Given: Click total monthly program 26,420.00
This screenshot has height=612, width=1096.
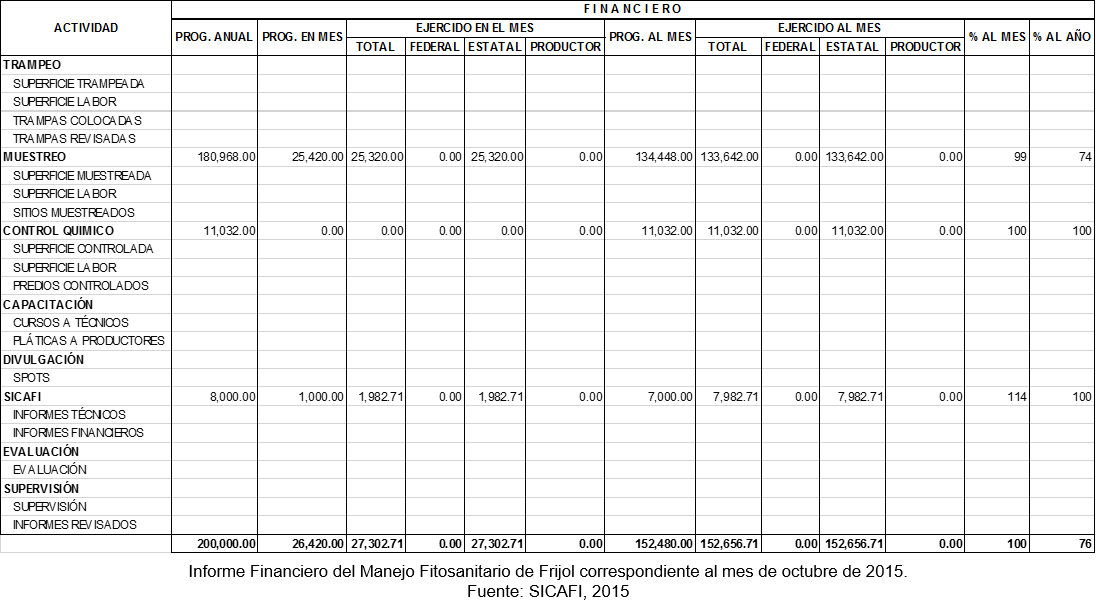Looking at the screenshot, I should tap(317, 544).
